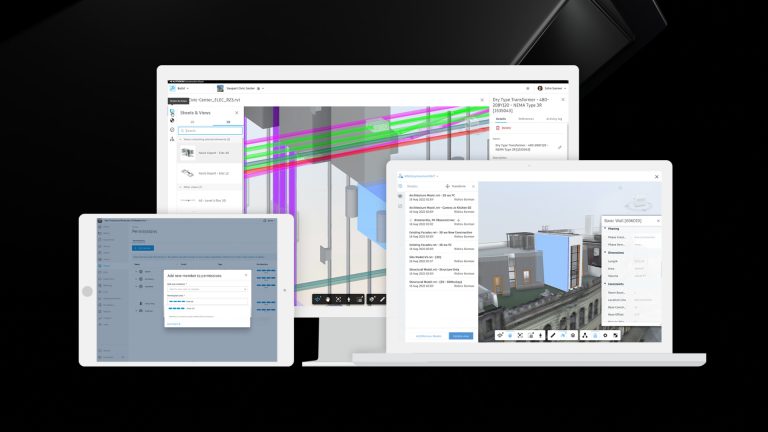Click fullscreen icon on laptop viewer toolbar
768x432 pixels.
click(616, 336)
